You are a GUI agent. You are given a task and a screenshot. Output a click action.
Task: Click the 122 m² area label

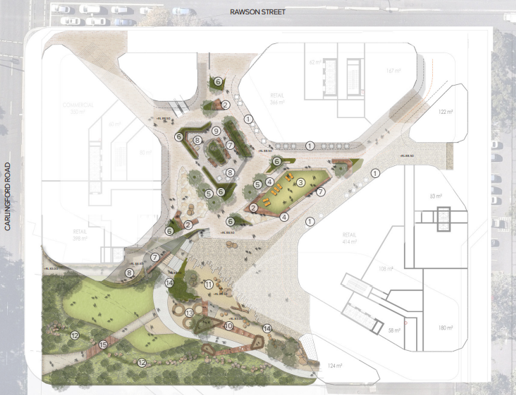[x=445, y=112]
